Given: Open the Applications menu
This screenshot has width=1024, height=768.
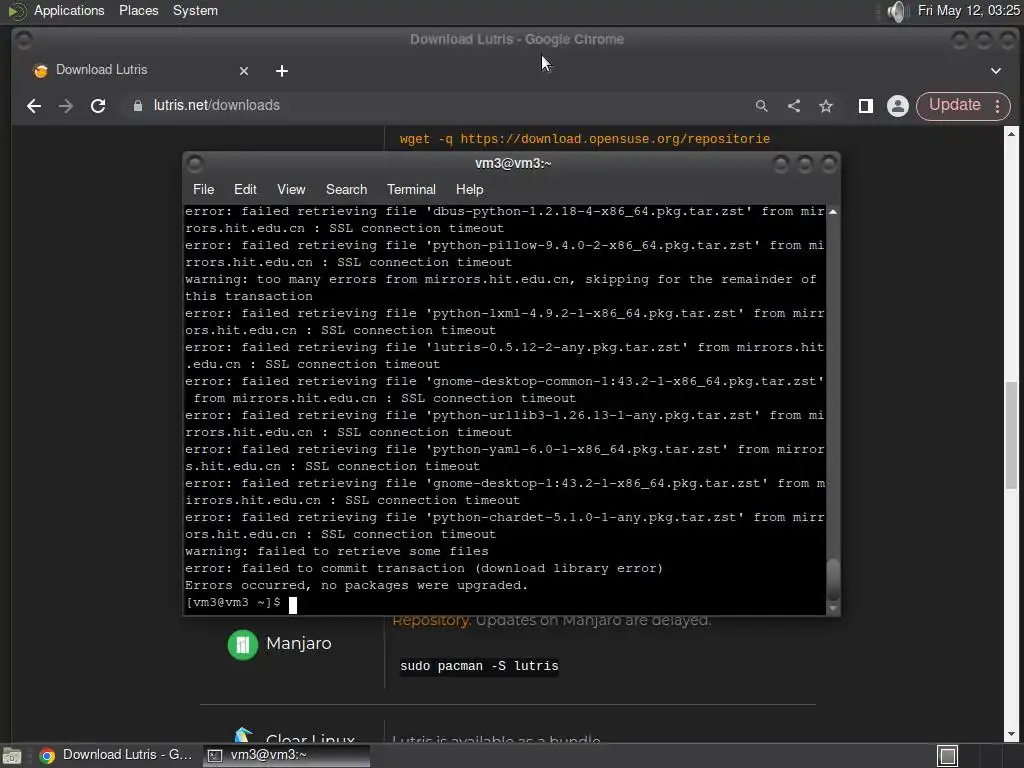Looking at the screenshot, I should pos(69,10).
